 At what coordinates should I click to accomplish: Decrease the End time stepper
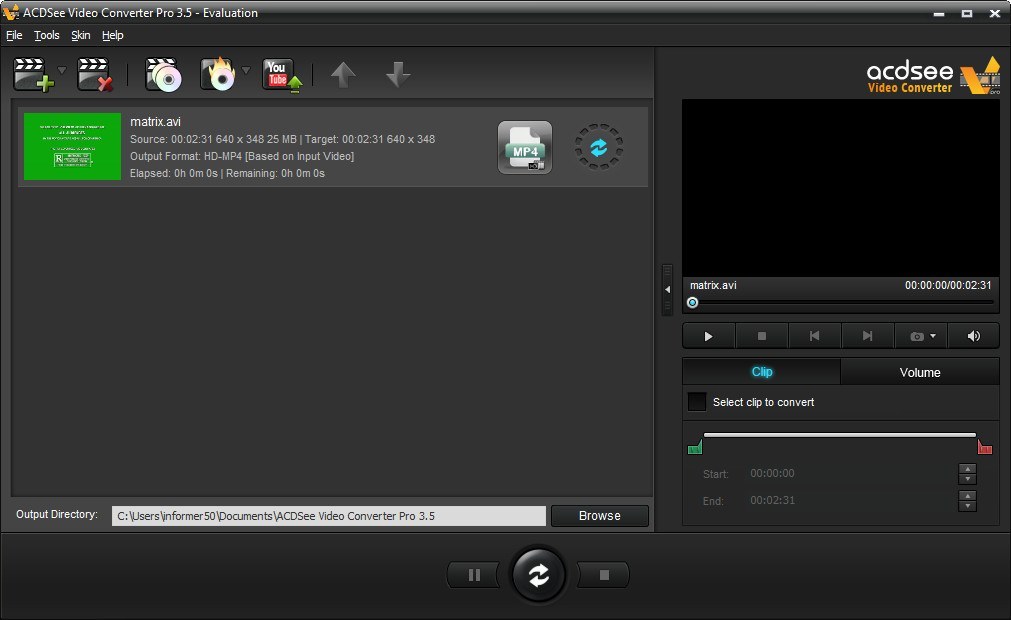(967, 506)
